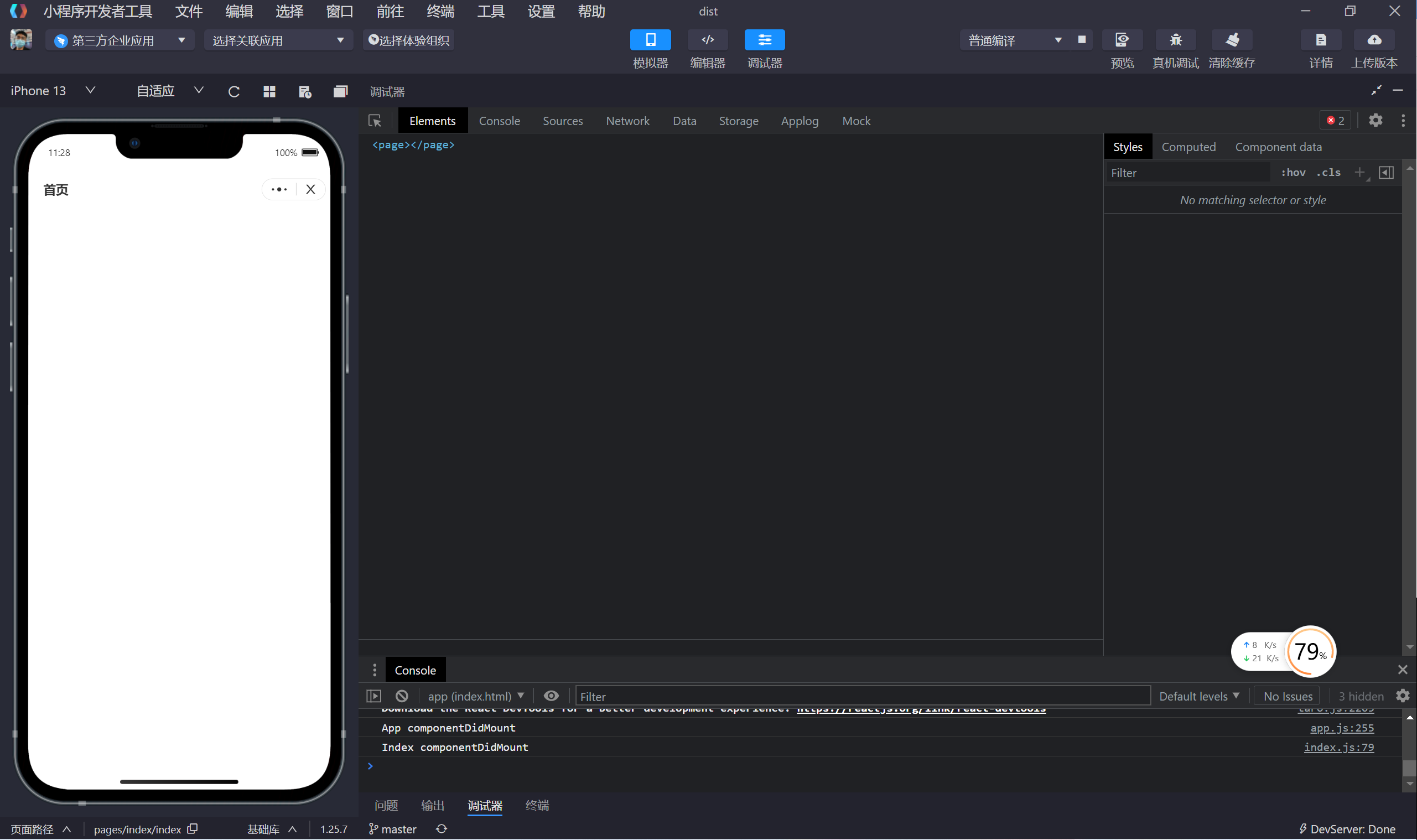Switch to the Network tab
1417x840 pixels.
coord(627,121)
